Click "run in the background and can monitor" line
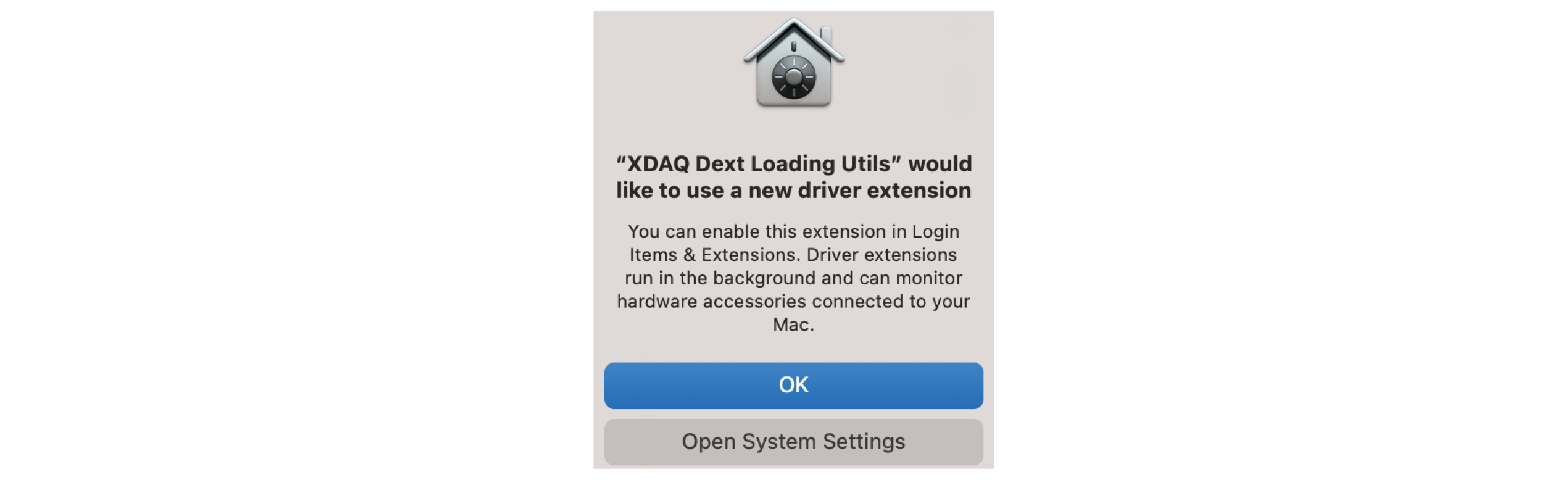The width and height of the screenshot is (1568, 480). (794, 278)
